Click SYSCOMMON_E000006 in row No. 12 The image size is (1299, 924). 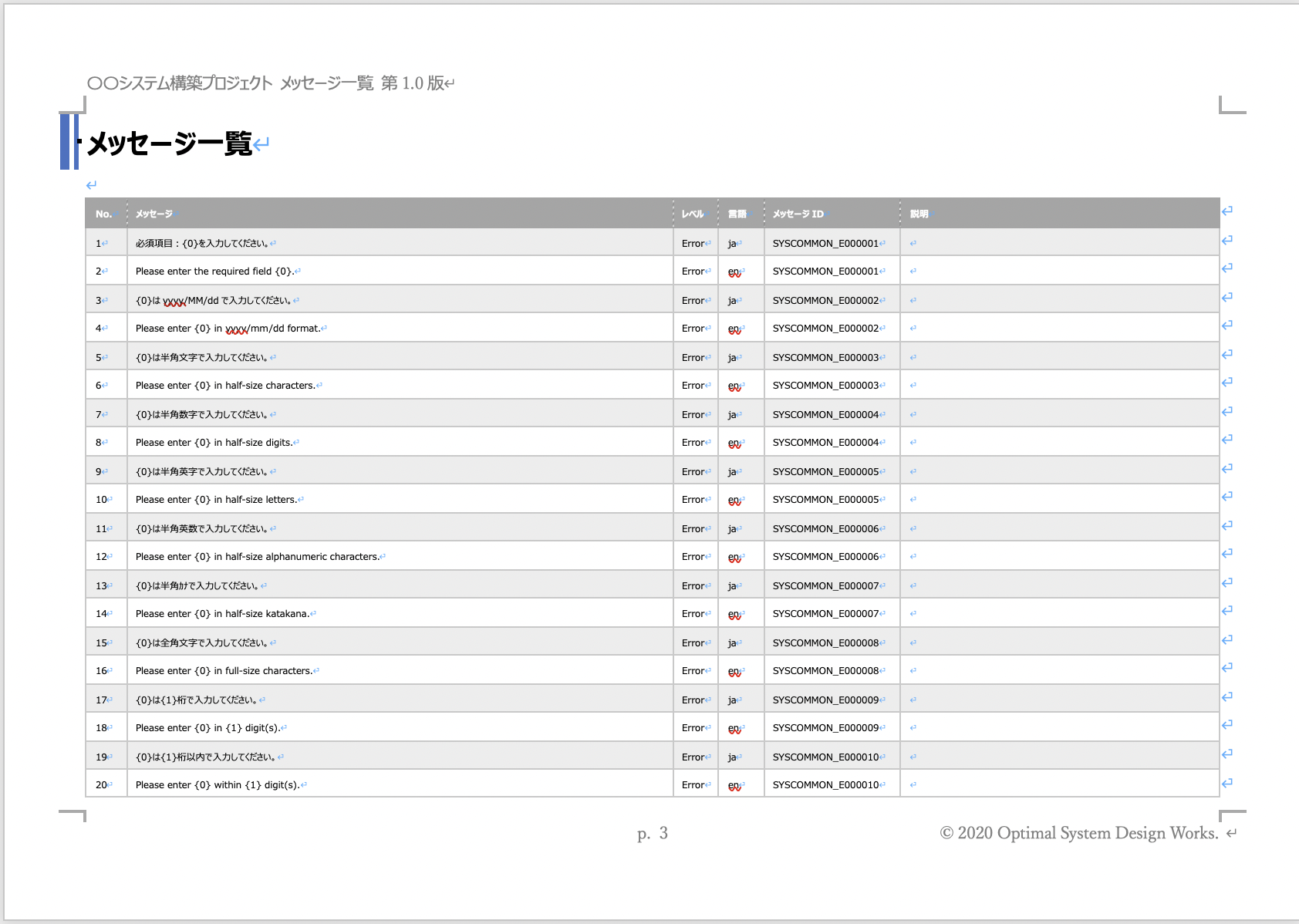(825, 557)
